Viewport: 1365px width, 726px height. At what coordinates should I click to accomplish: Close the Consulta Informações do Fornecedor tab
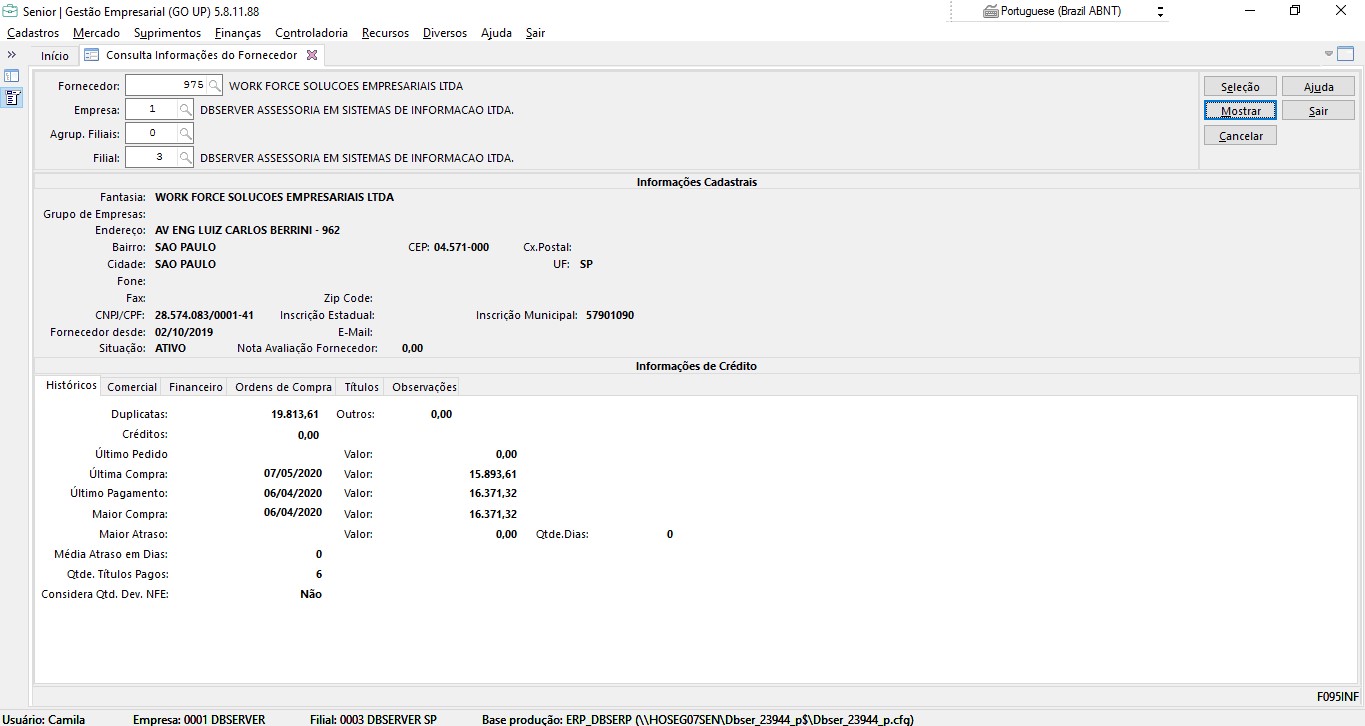tap(312, 56)
